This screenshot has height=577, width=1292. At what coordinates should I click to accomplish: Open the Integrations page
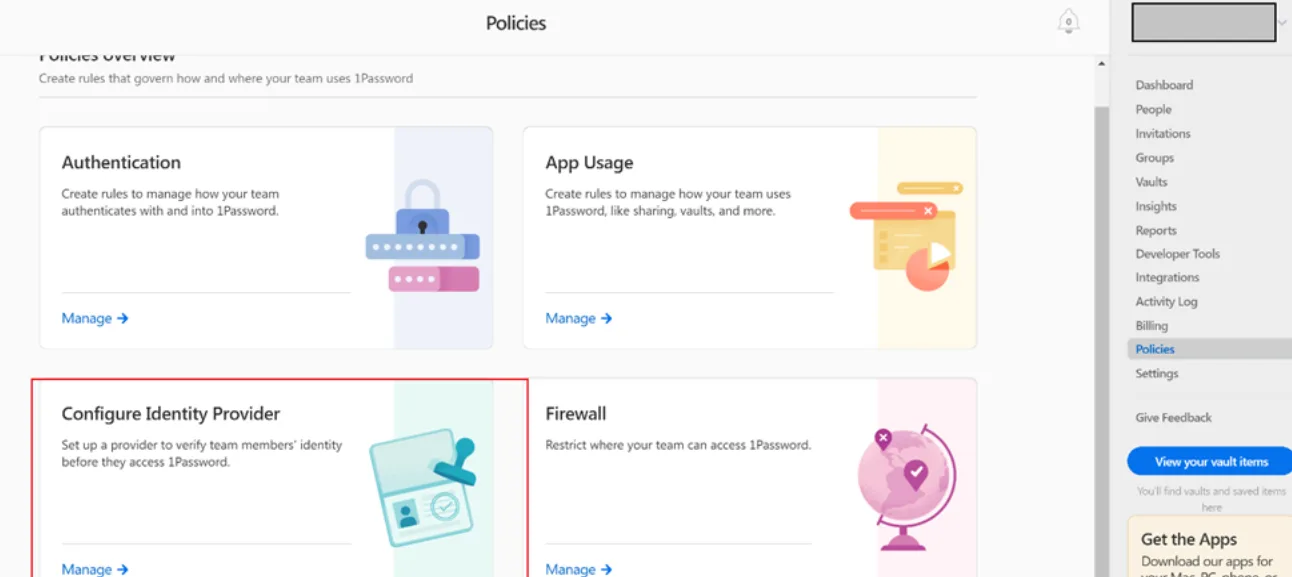(x=1165, y=277)
